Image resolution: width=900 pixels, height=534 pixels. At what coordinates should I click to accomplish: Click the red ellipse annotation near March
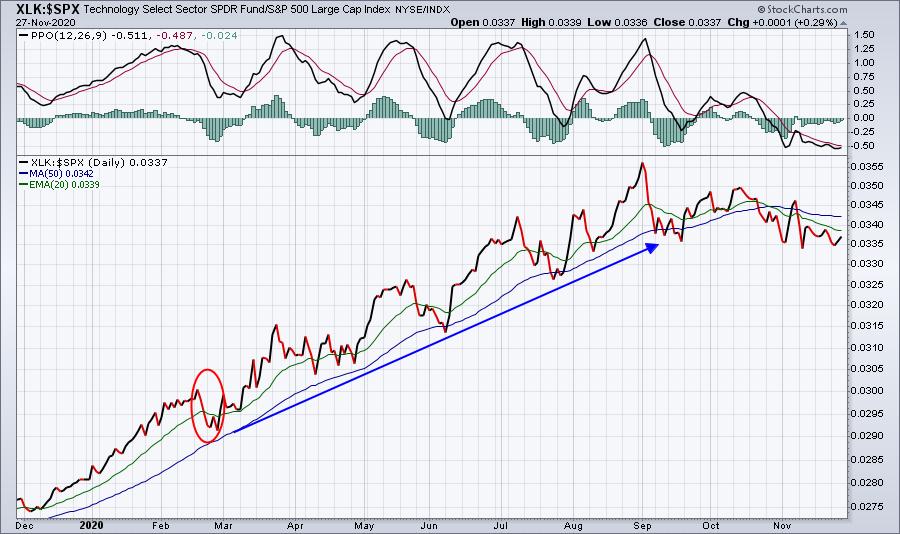pyautogui.click(x=208, y=405)
